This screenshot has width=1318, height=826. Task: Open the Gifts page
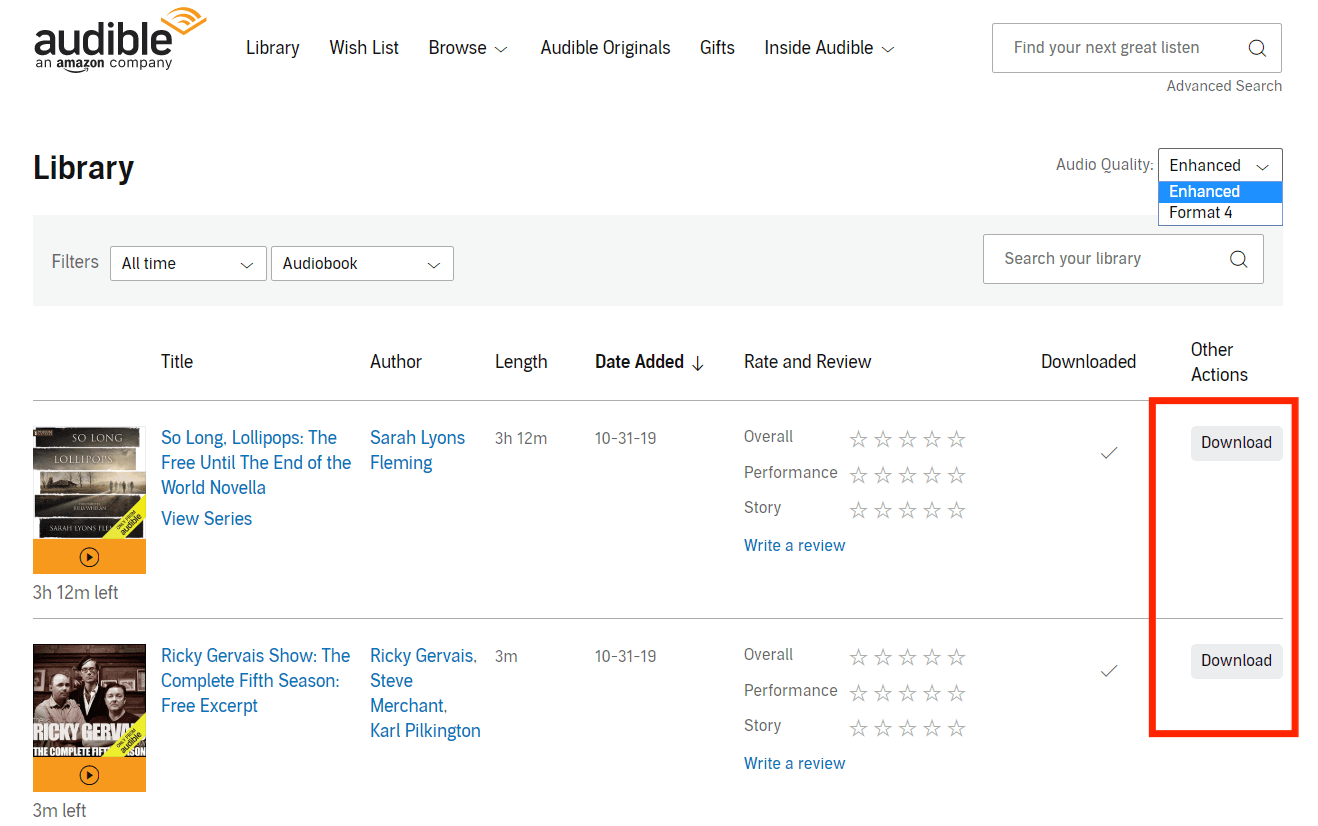tap(717, 48)
